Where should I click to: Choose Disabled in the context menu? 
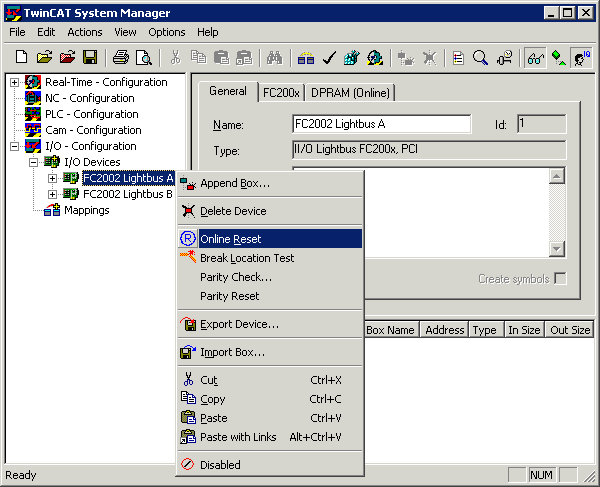tap(270, 465)
